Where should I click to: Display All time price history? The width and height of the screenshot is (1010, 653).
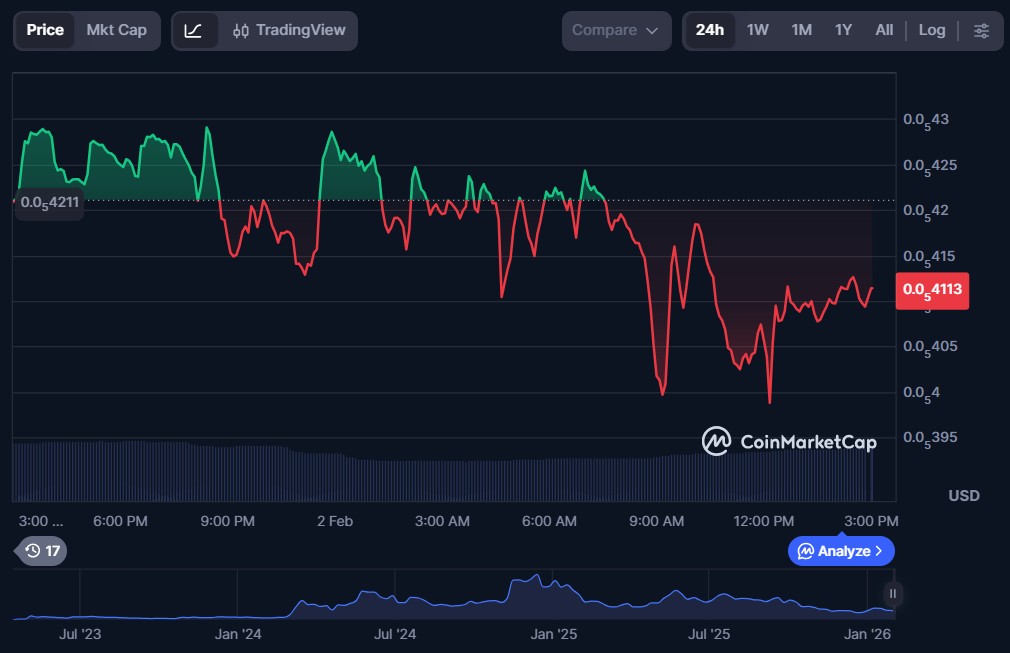(x=884, y=30)
